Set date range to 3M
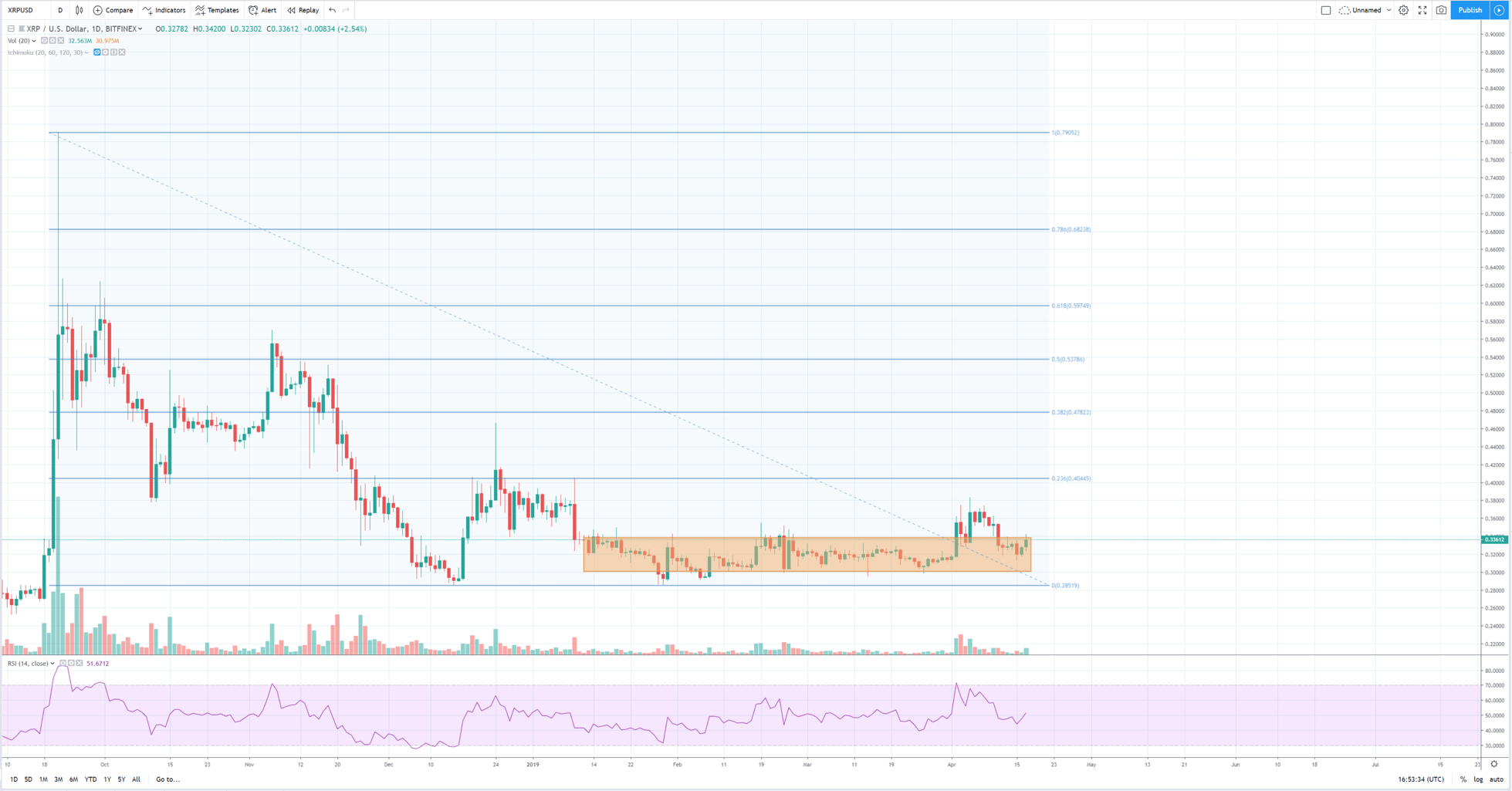This screenshot has width=1512, height=791. [x=59, y=779]
